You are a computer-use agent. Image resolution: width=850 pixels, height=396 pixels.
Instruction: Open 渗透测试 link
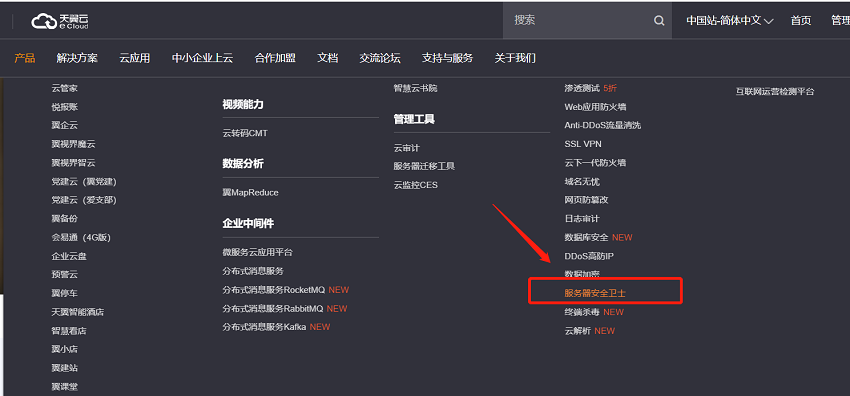click(x=582, y=88)
